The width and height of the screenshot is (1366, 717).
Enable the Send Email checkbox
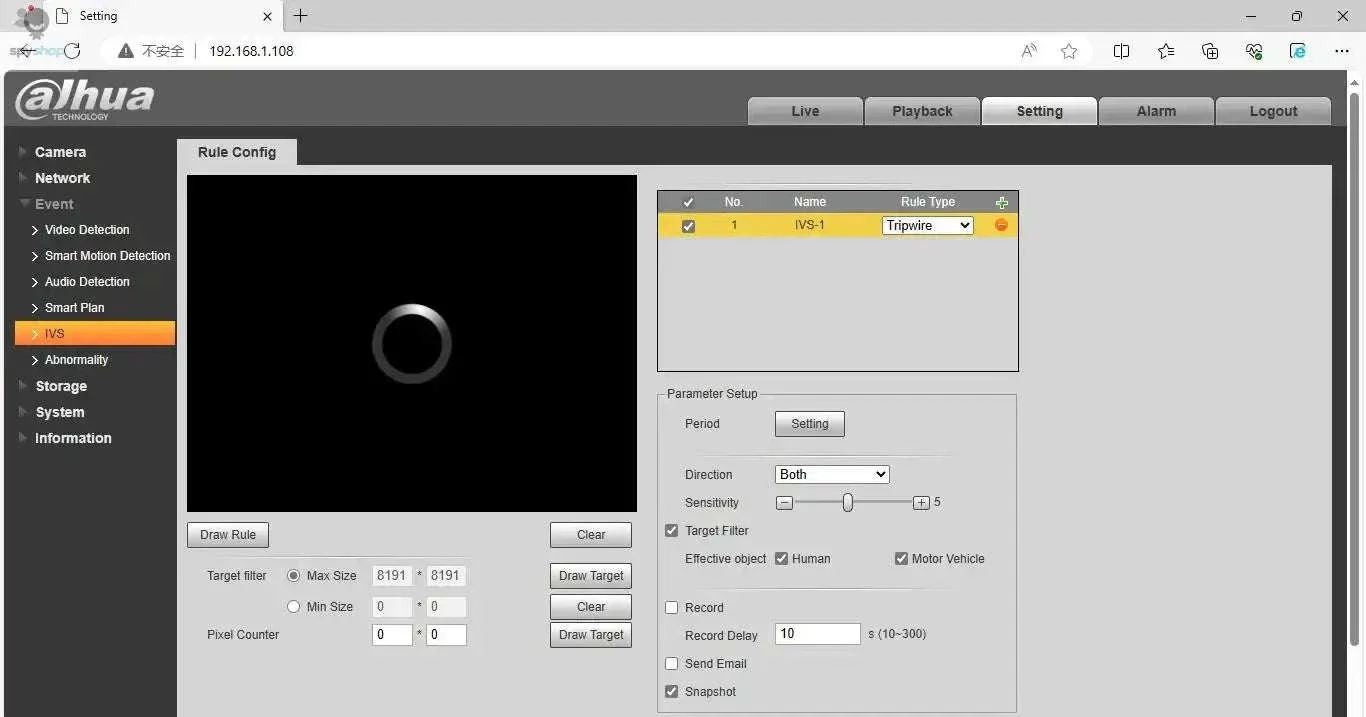coord(672,664)
